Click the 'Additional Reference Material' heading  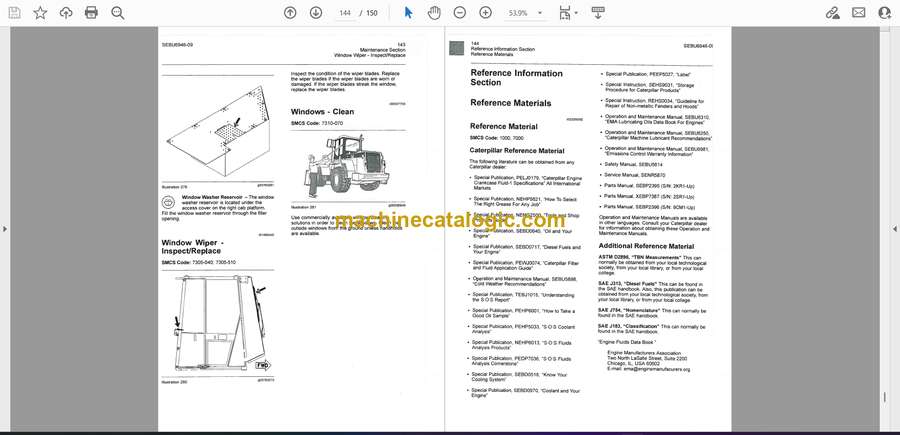[646, 246]
